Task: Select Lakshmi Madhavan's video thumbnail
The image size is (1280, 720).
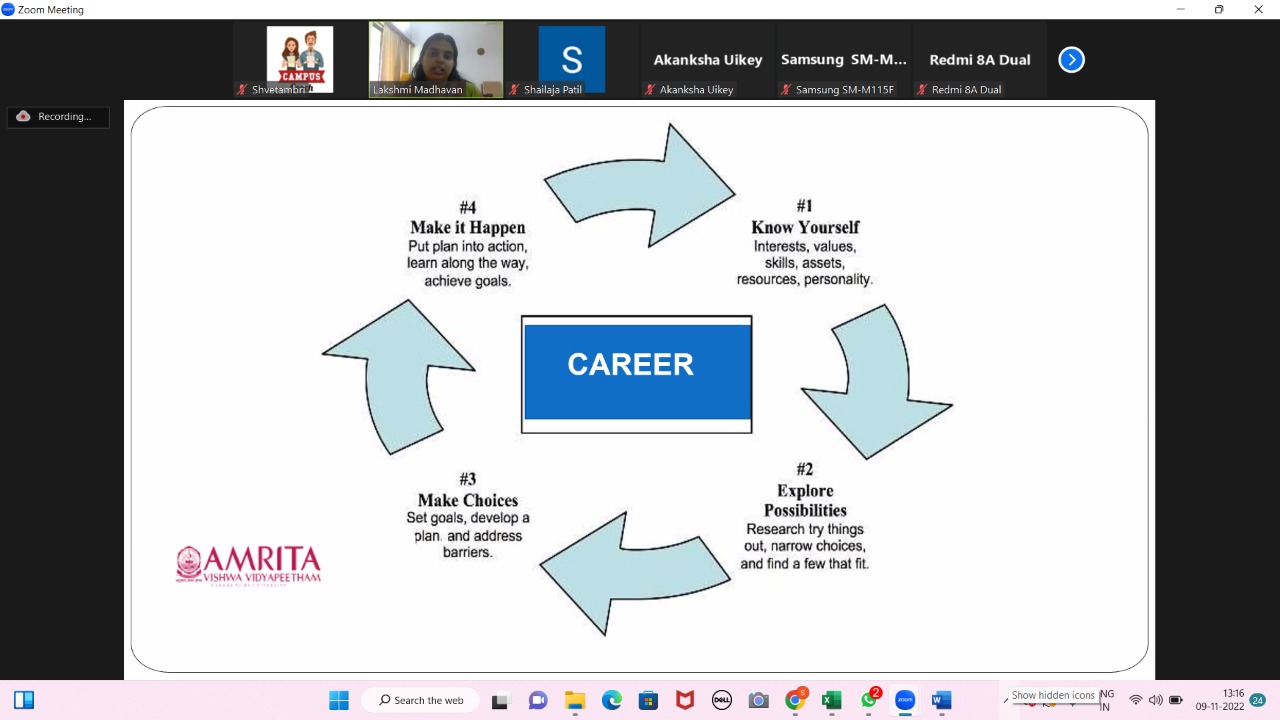Action: tap(436, 59)
